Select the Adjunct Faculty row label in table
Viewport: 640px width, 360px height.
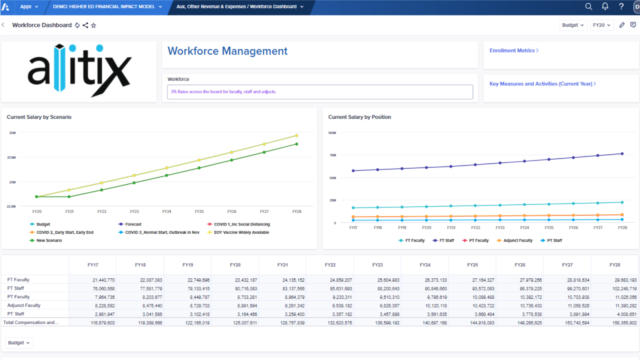[24, 305]
